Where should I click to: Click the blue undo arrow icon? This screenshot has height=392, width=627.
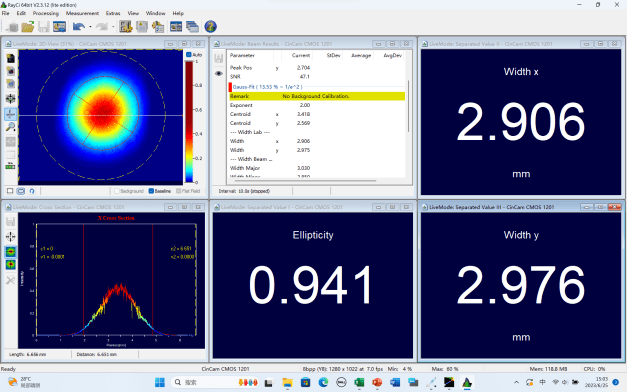coord(78,27)
